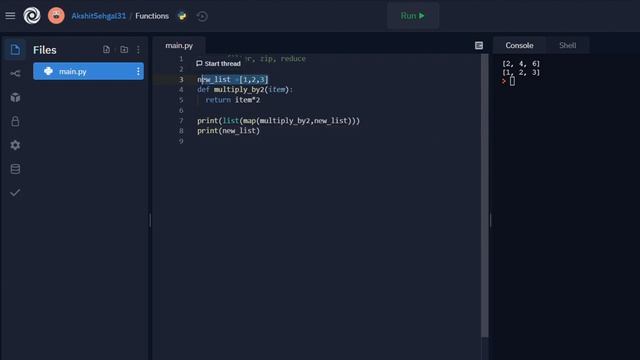
Task: Open the Secrets lock icon
Action: click(15, 121)
